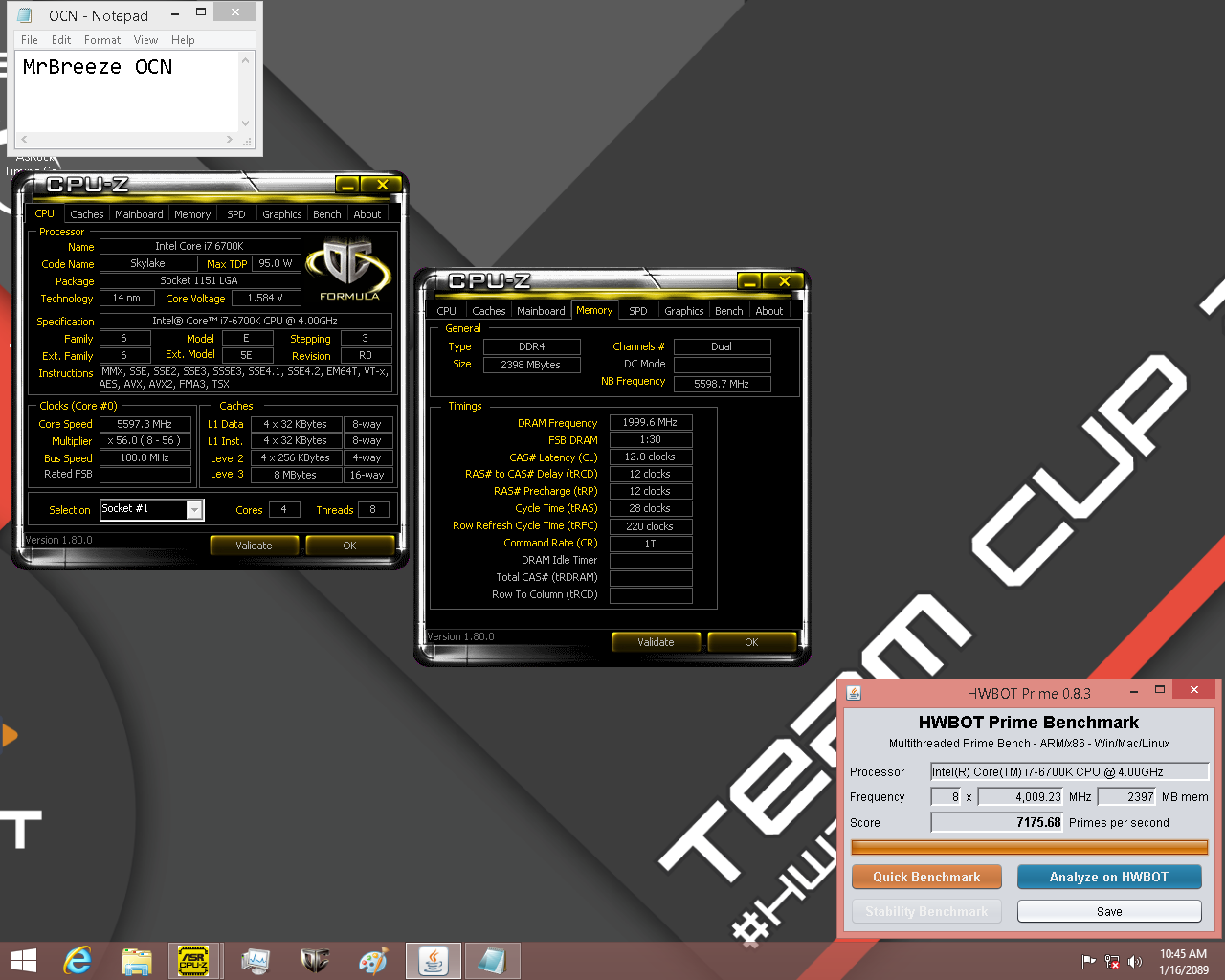Open the View menu in Notepad
Viewport: 1225px width, 980px height.
145,40
